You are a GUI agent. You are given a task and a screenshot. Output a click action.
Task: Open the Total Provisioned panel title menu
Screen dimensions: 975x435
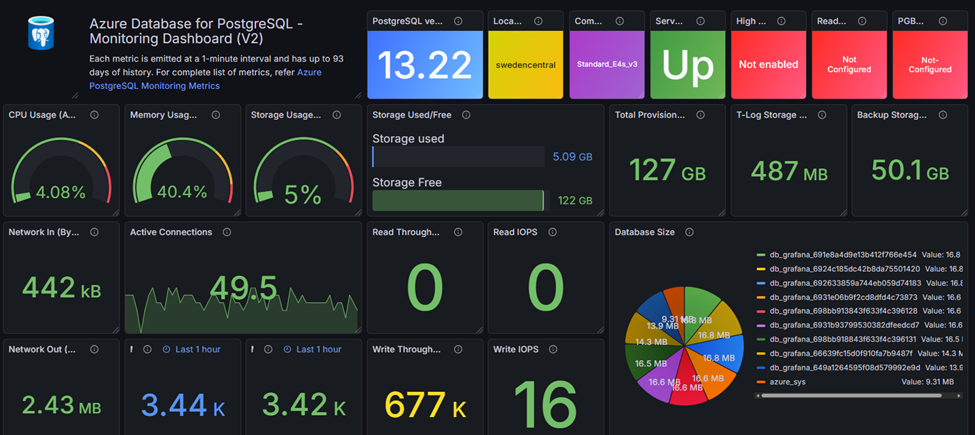(650, 115)
